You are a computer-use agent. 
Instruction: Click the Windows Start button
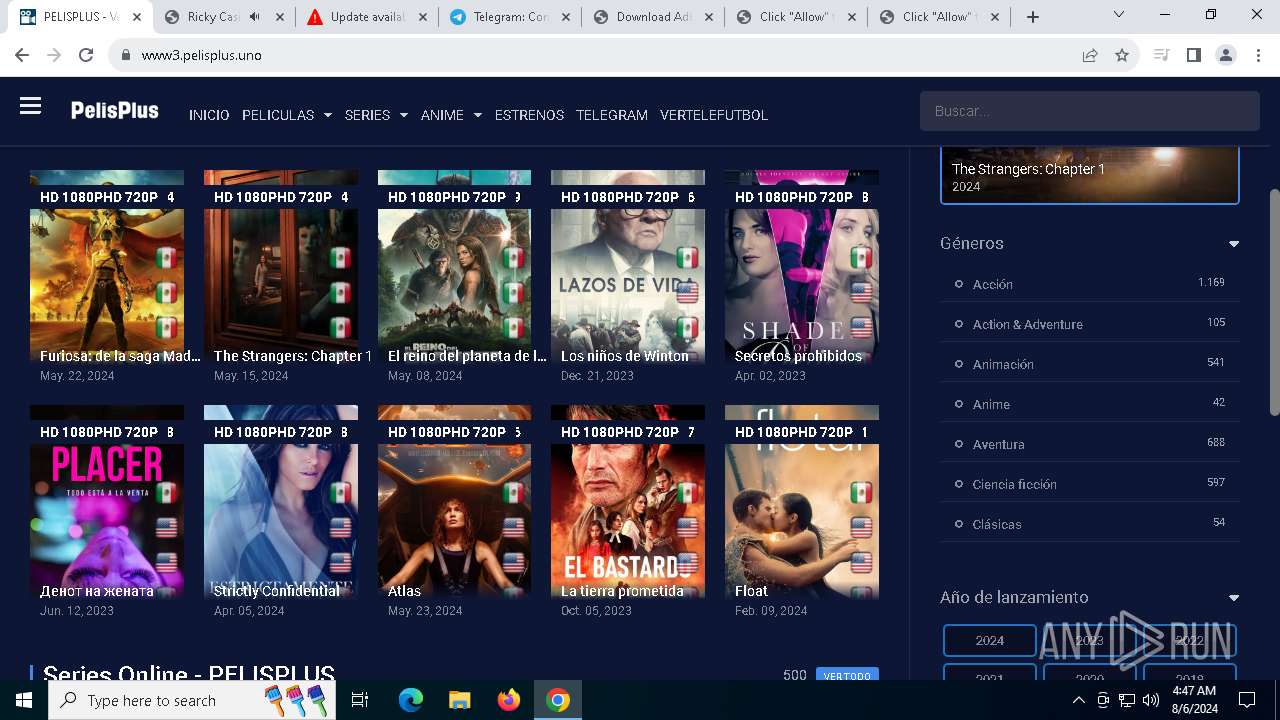point(24,700)
